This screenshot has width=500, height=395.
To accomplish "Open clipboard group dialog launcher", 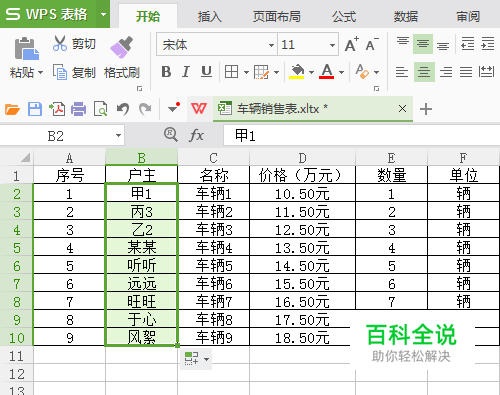I will coord(139,88).
